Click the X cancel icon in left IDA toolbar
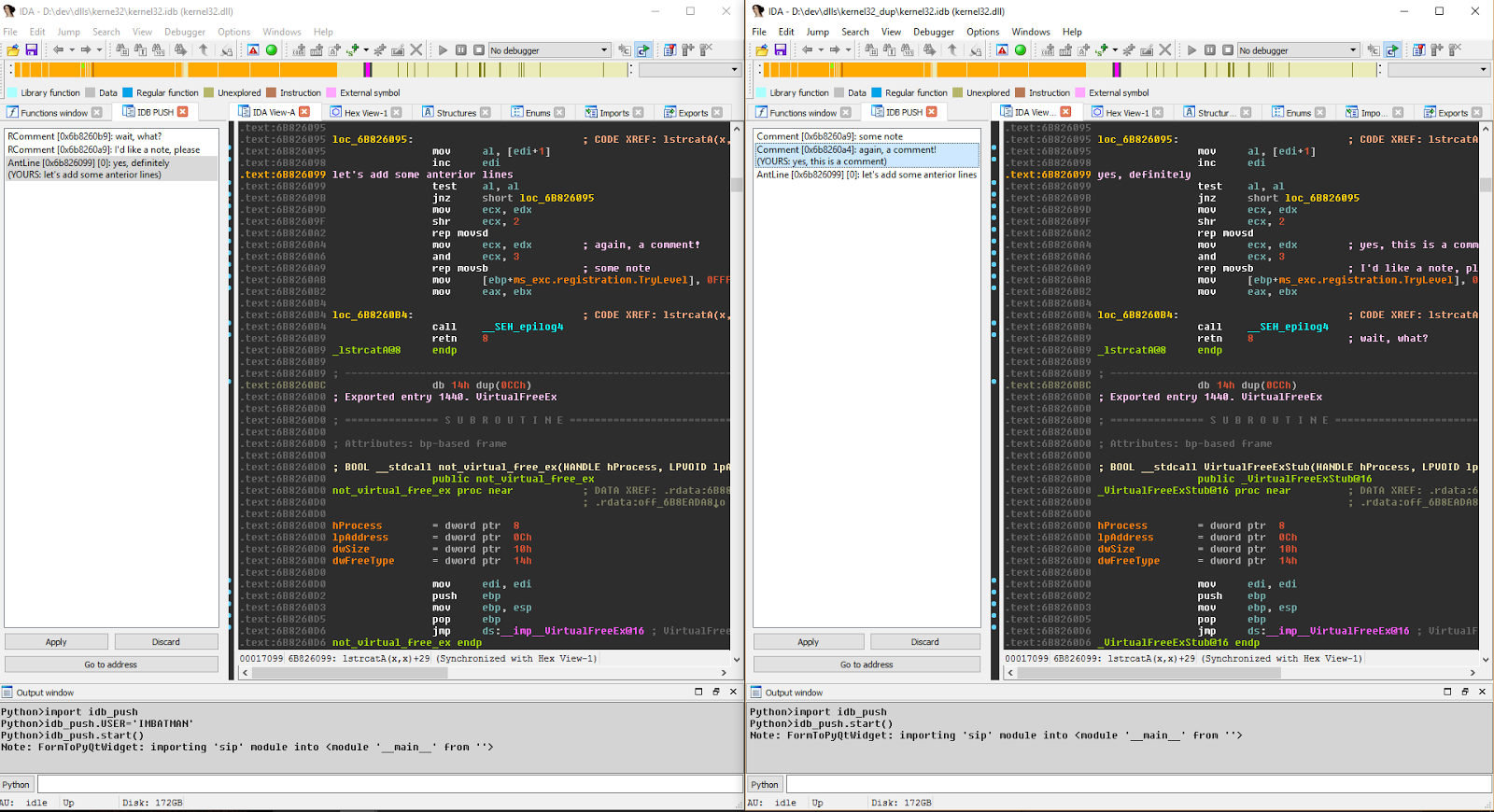This screenshot has height=812, width=1494. 416,50
